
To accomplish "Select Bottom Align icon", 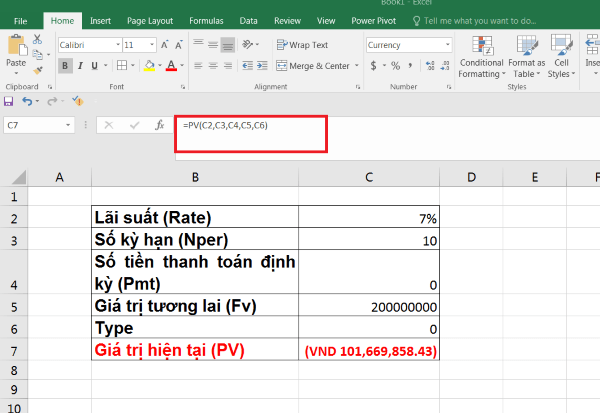I will click(228, 46).
